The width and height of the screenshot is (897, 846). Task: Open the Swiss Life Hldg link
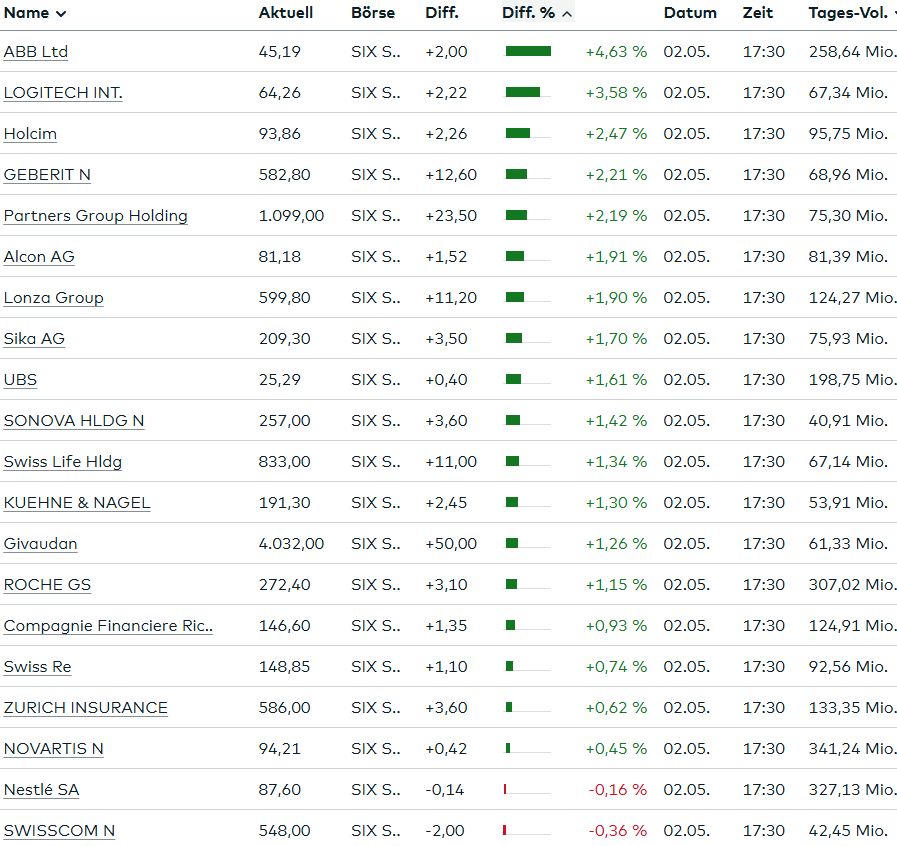click(x=62, y=462)
